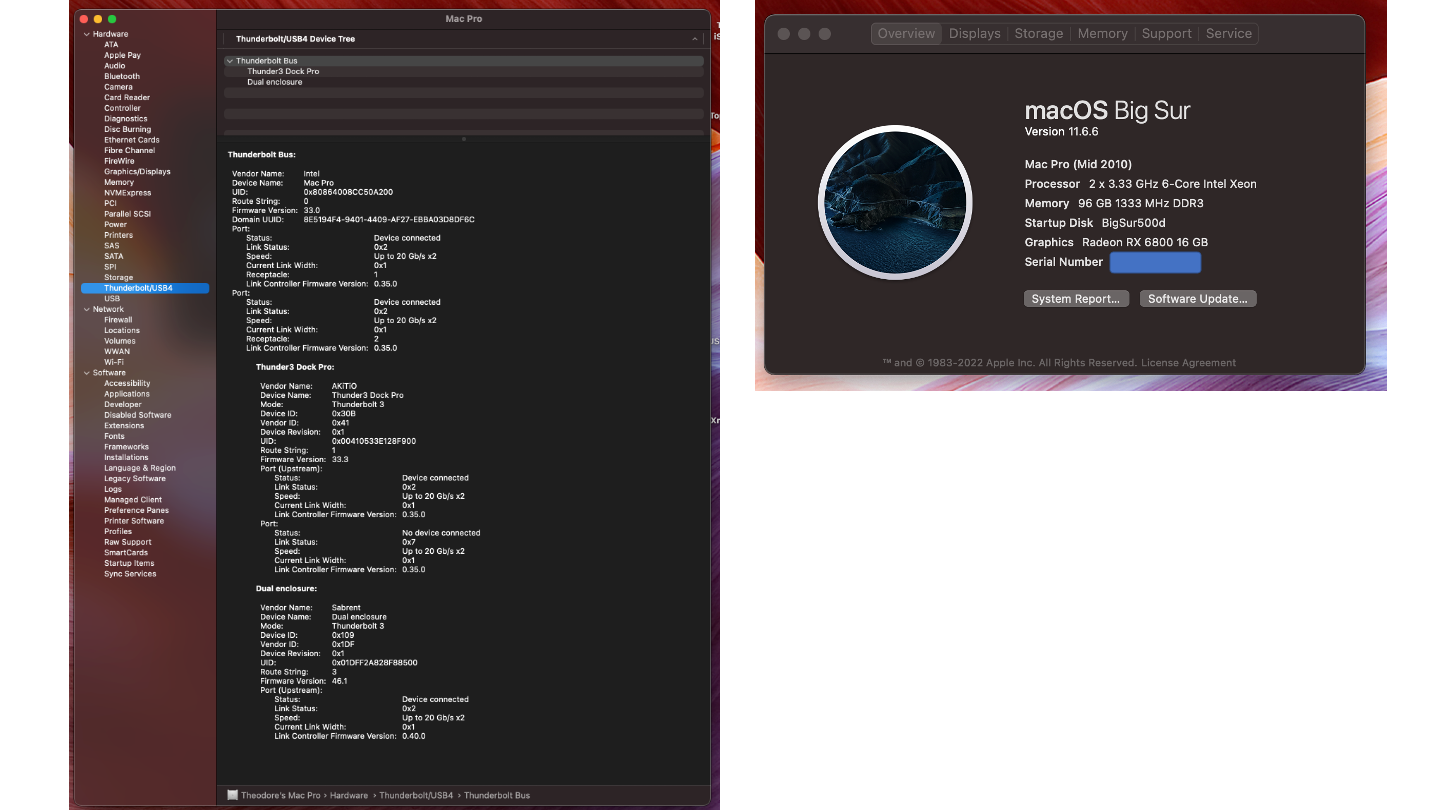
Task: Open the Displays tab
Action: pos(974,34)
